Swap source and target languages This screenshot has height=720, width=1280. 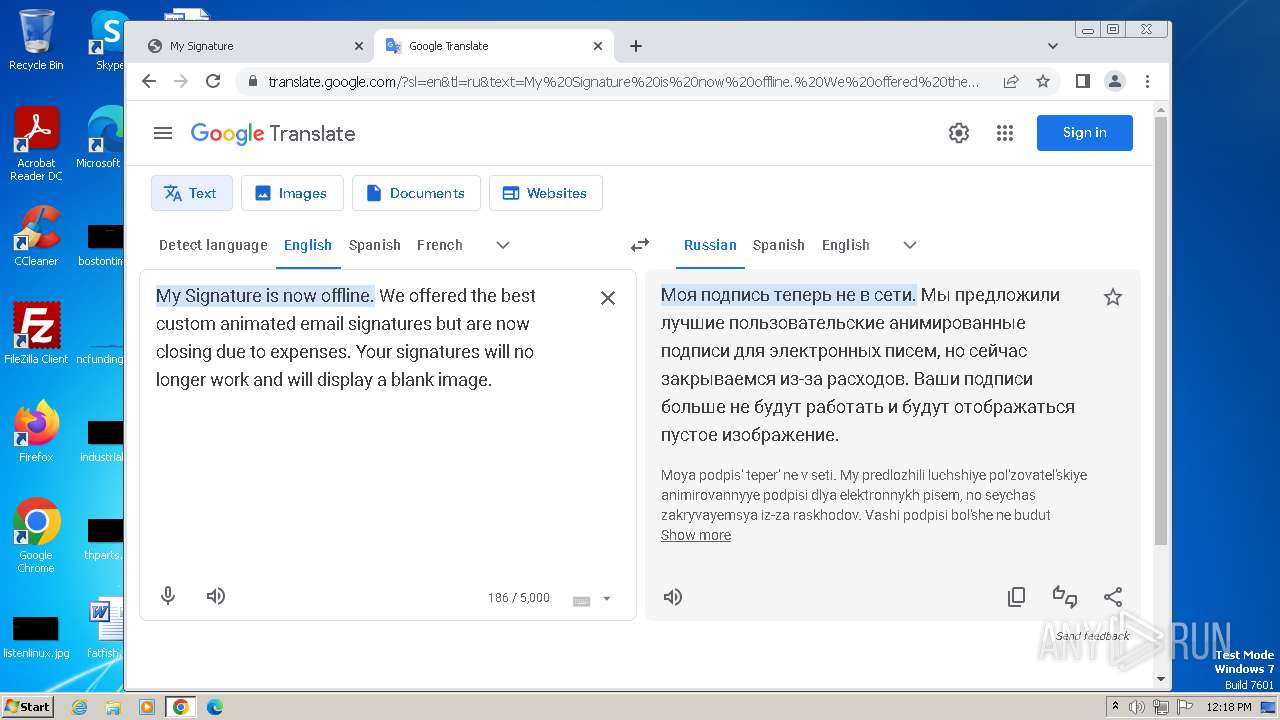coord(640,245)
